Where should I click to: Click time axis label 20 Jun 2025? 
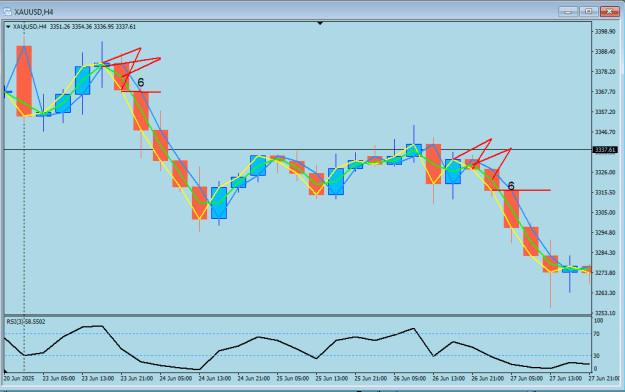coord(19,378)
